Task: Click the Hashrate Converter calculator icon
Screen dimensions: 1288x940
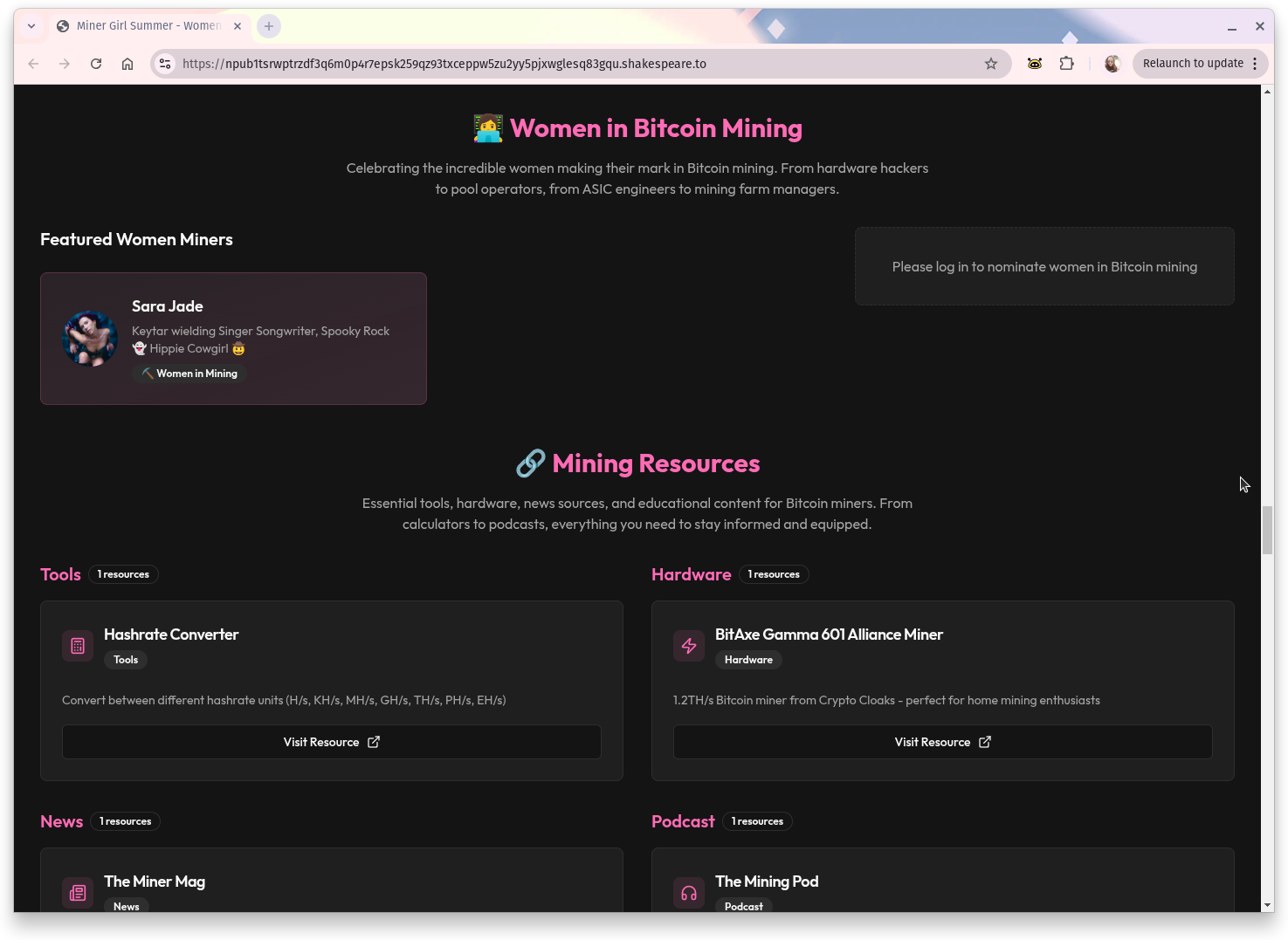Action: pos(78,646)
